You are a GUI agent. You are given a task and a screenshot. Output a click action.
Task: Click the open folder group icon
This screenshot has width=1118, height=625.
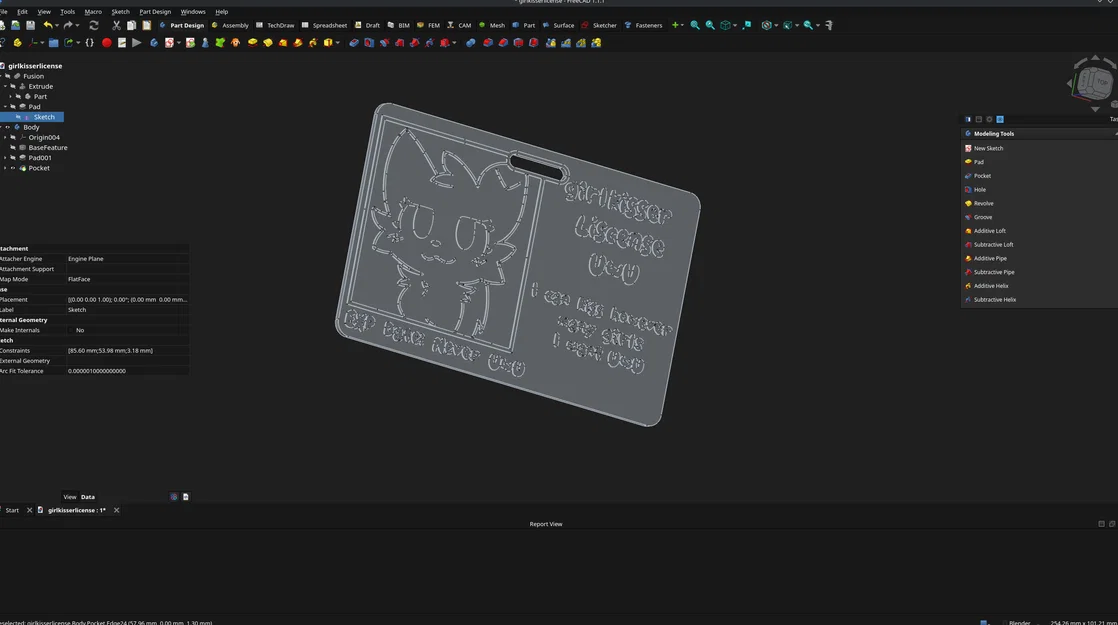pyautogui.click(x=53, y=43)
